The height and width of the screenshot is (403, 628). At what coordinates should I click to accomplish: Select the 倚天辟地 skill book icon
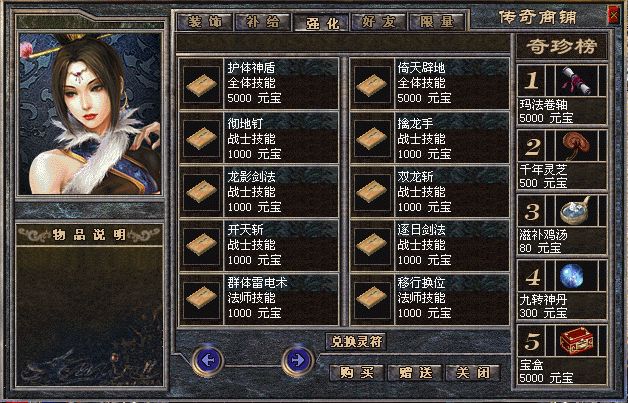coord(372,85)
